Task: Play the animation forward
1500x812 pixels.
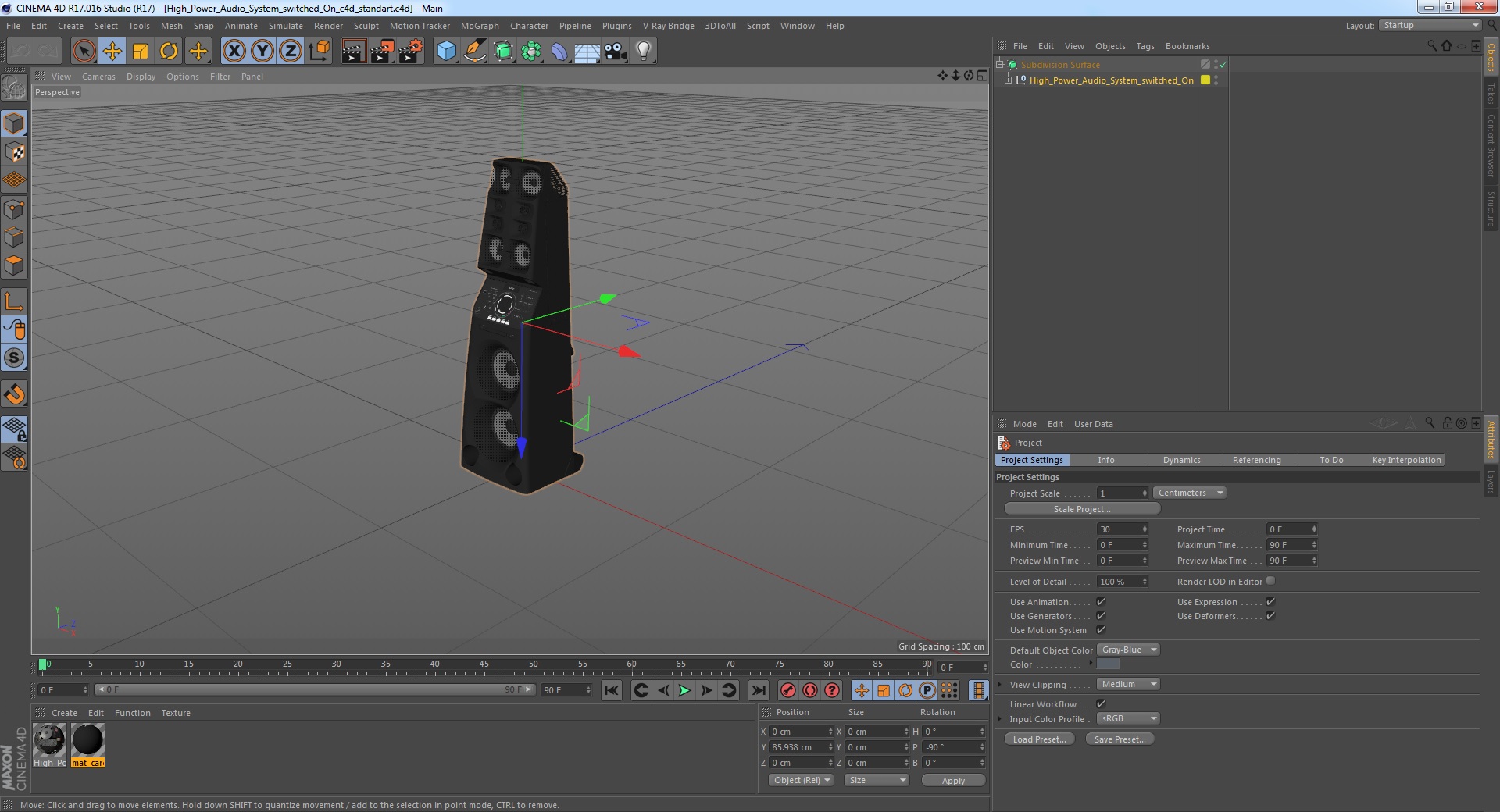Action: coord(684,690)
